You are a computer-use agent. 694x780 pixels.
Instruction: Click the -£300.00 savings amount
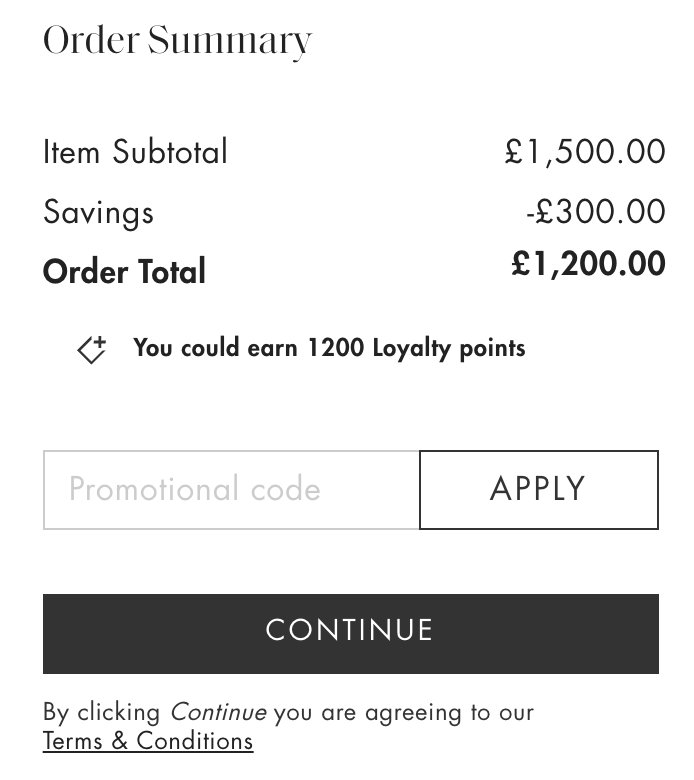[x=596, y=212]
